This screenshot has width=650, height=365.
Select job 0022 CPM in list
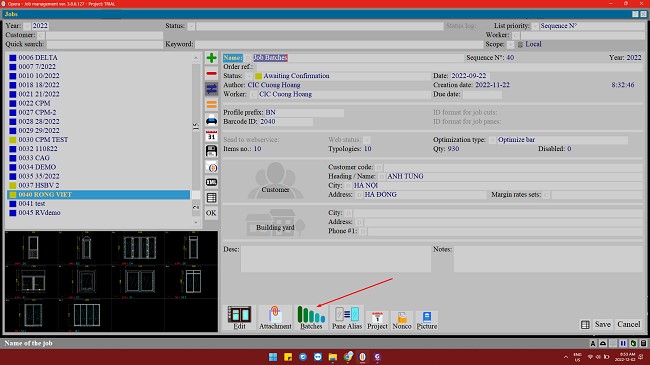pos(99,103)
